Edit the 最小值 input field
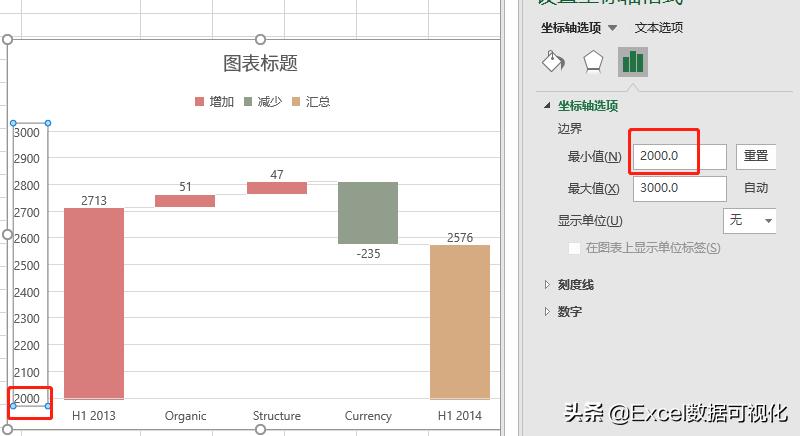800x436 pixels. click(680, 157)
